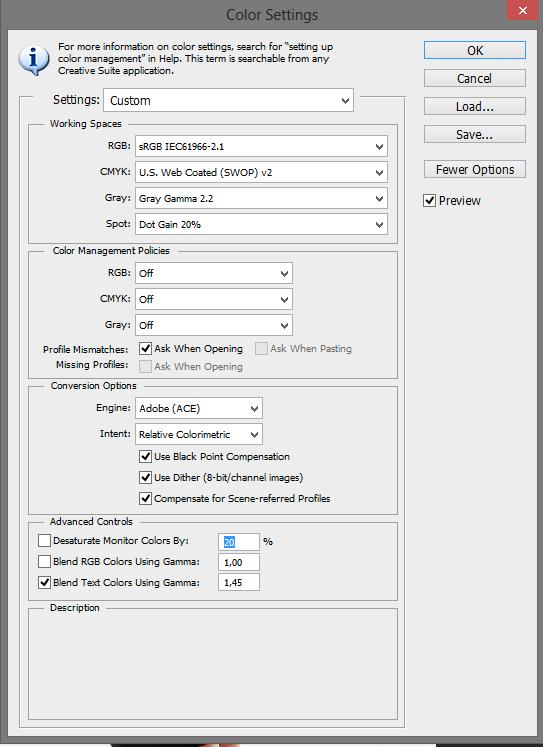Viewport: 543px width, 747px height.
Task: Select the conversion Engine dropdown
Action: pos(199,408)
